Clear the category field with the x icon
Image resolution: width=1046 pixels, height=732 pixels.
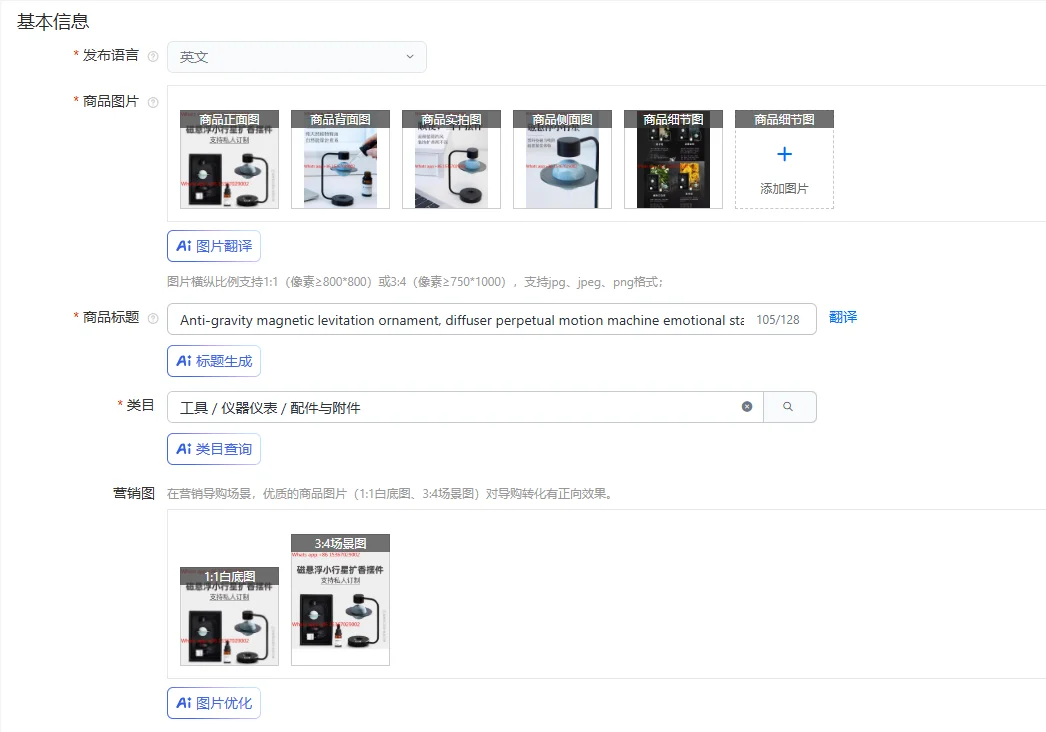coord(747,407)
